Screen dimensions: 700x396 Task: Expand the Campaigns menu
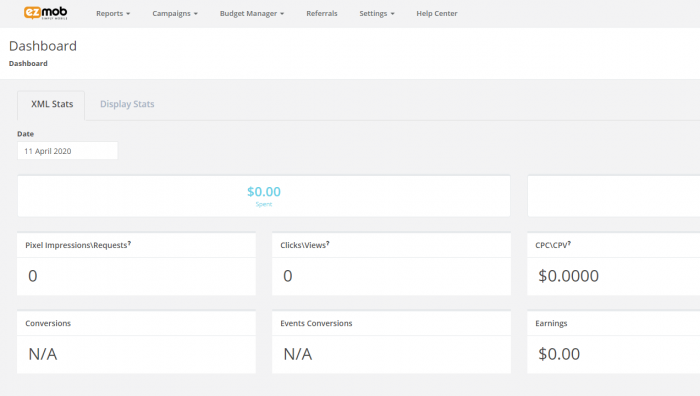[175, 13]
